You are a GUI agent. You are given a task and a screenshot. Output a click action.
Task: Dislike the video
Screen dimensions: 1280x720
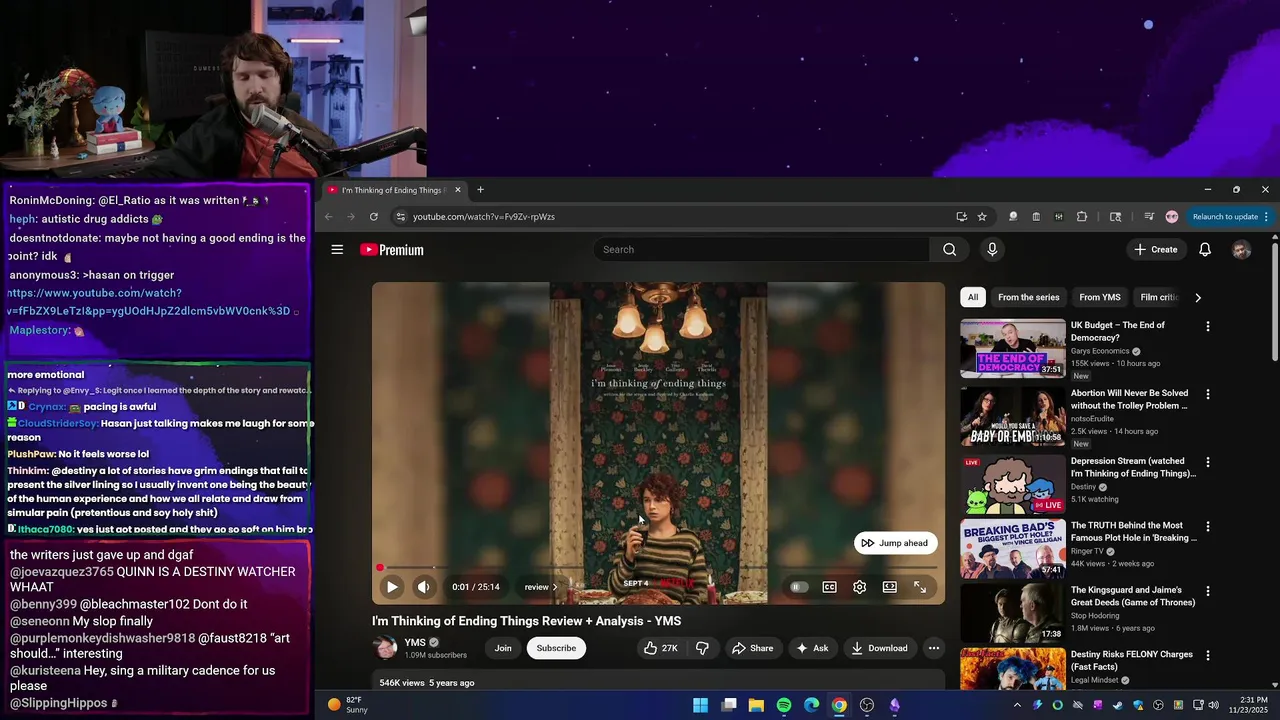click(703, 648)
